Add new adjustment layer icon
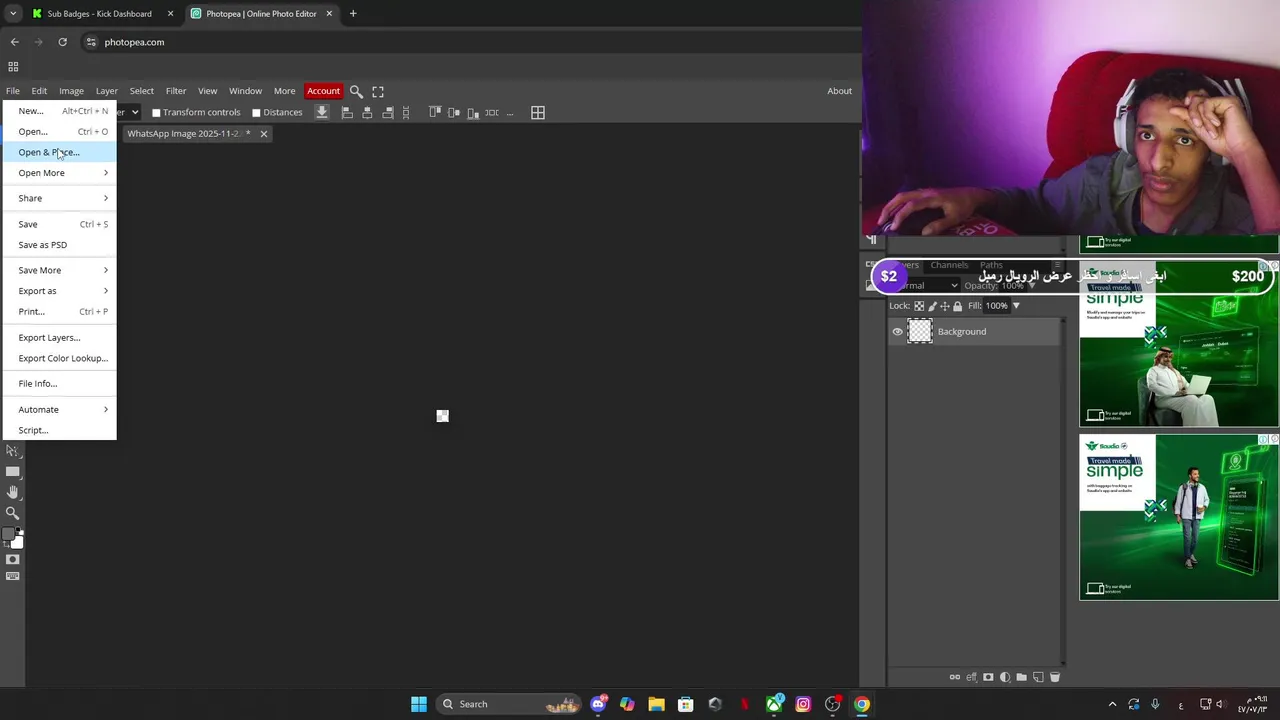Image resolution: width=1280 pixels, height=720 pixels. pos(1005,677)
